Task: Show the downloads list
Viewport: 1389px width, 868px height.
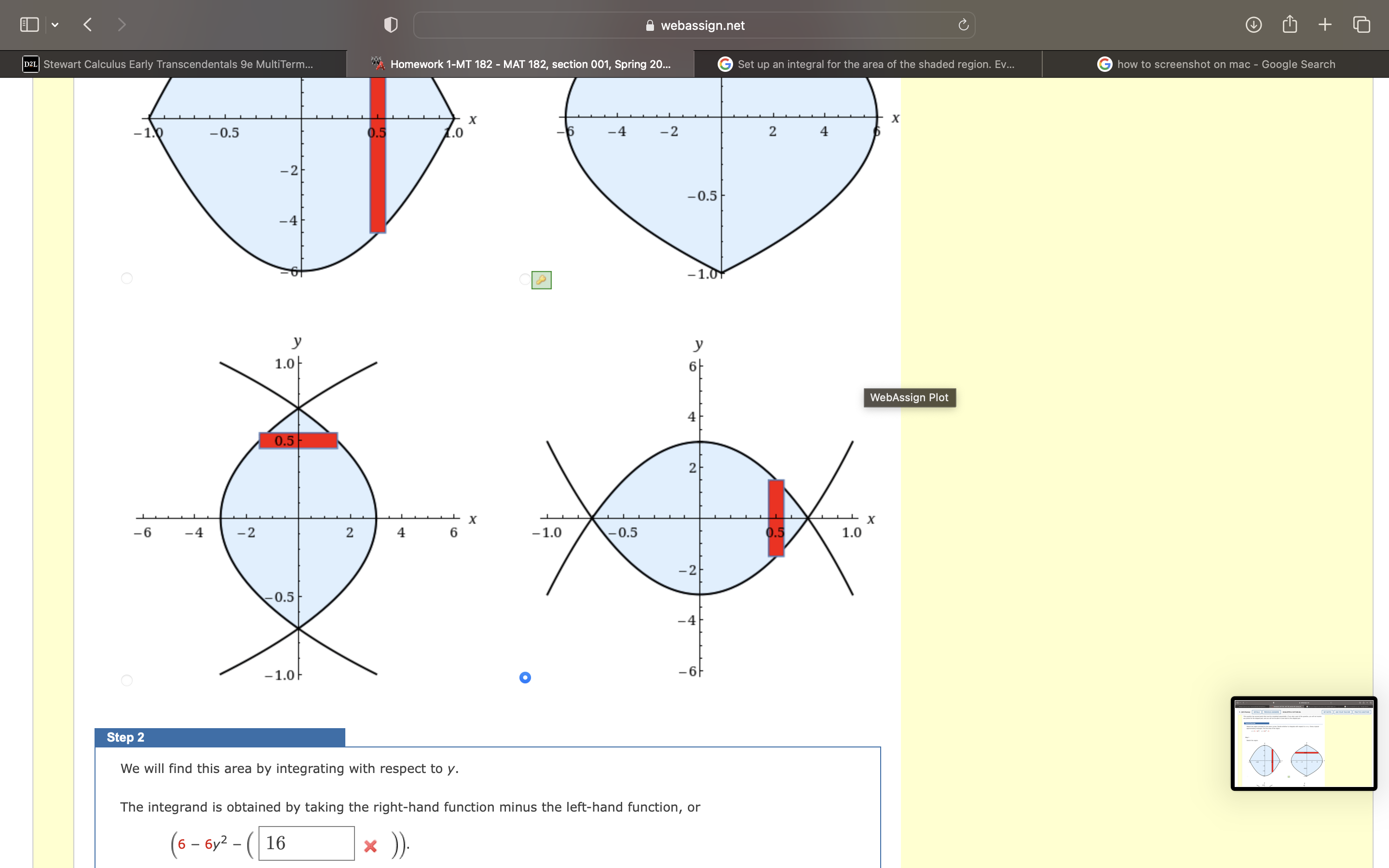Action: click(1253, 25)
